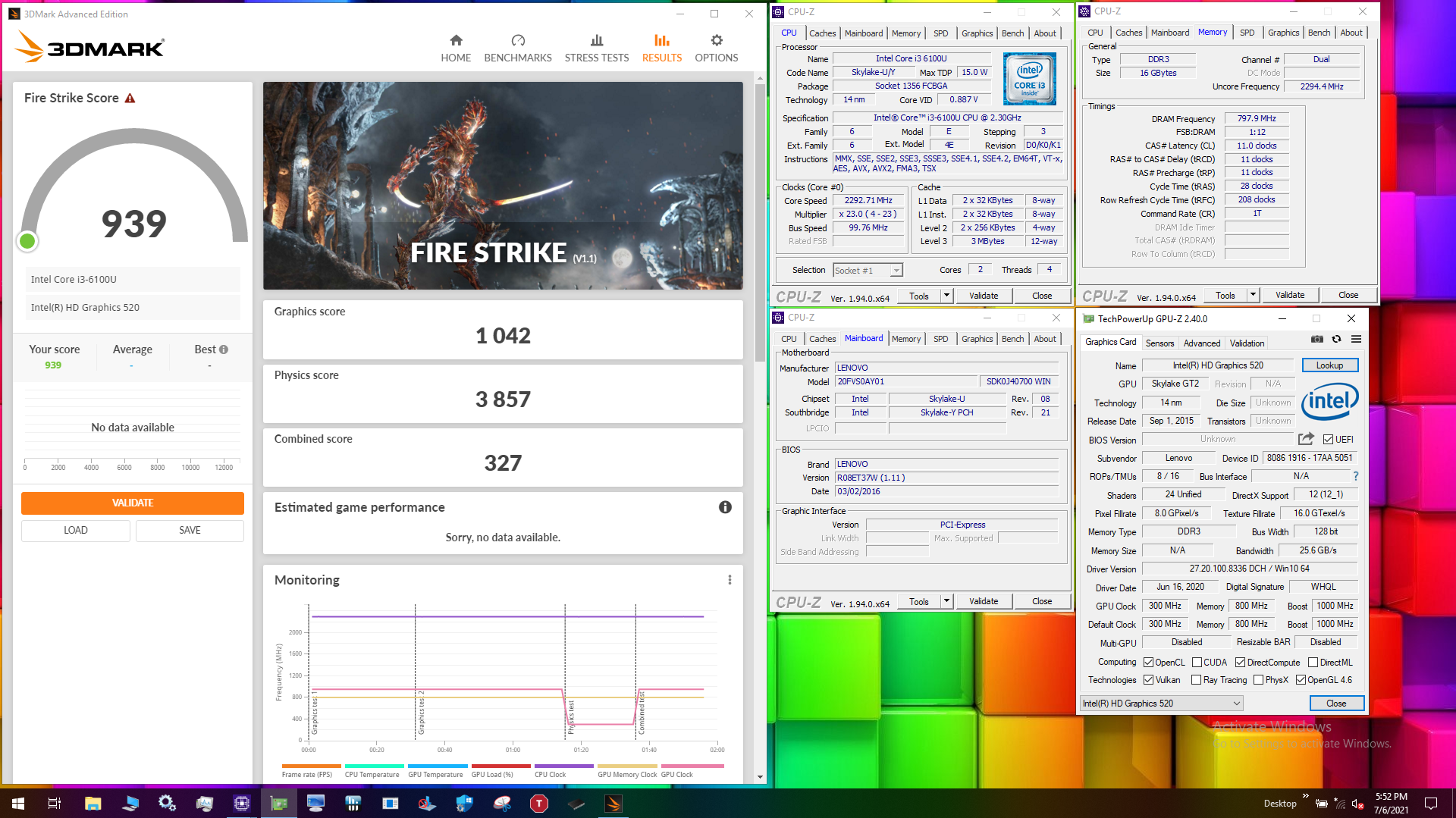Switch to Caches tab in the top-left CPU-Z window
Viewport: 1456px width, 818px height.
click(822, 33)
